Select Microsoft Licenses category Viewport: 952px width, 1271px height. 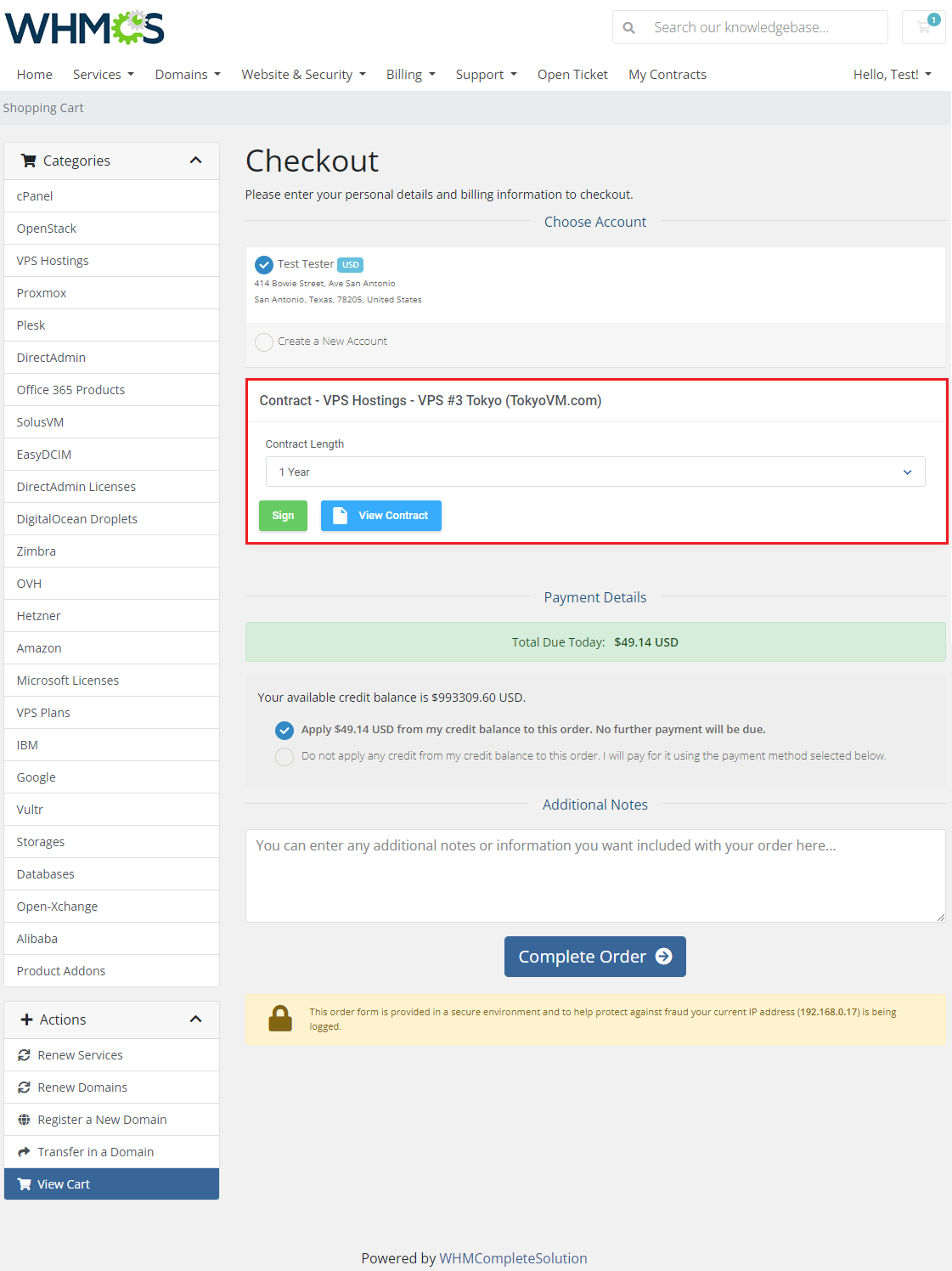[x=111, y=681]
